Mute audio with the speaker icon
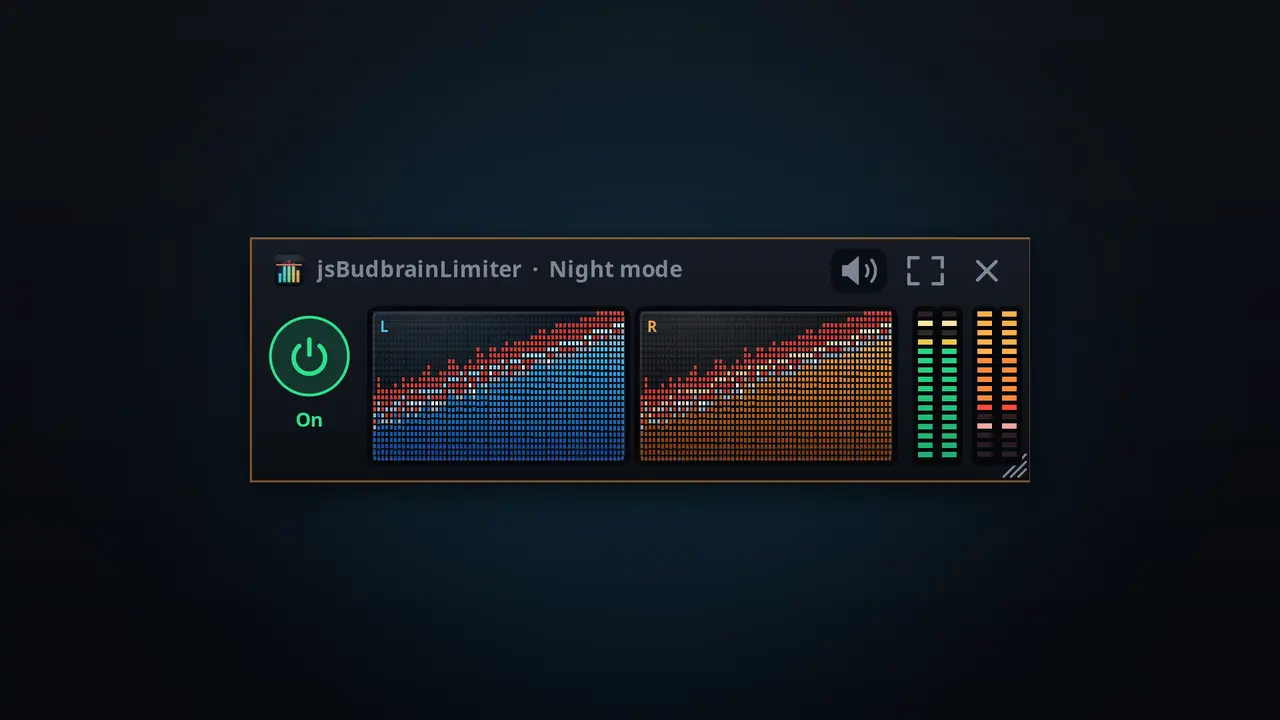This screenshot has height=720, width=1280. pos(859,270)
